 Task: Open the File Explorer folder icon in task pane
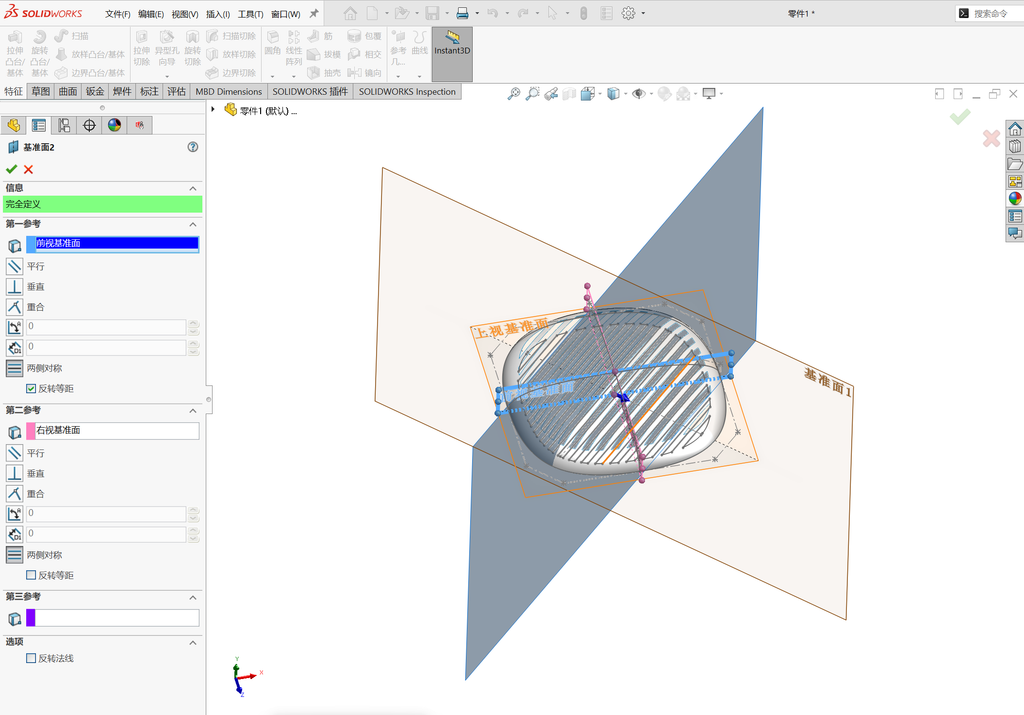coord(1014,163)
